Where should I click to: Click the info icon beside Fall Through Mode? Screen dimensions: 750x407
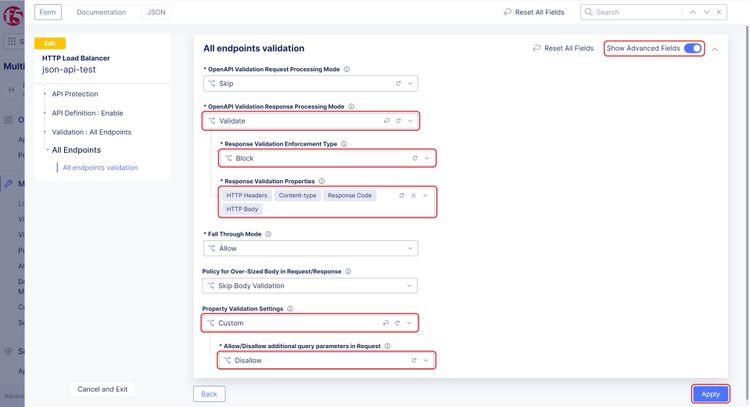pyautogui.click(x=268, y=234)
